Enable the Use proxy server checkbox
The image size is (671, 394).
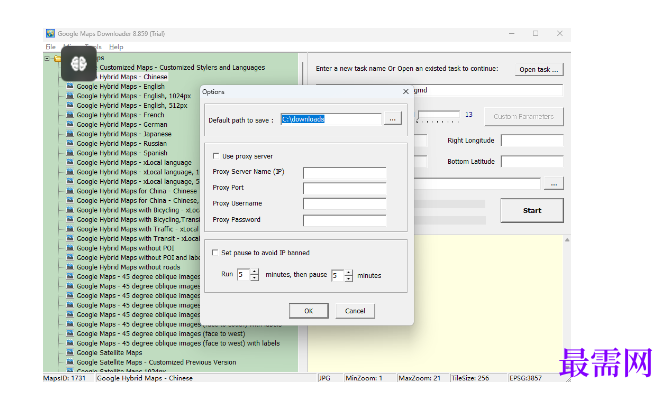216,156
